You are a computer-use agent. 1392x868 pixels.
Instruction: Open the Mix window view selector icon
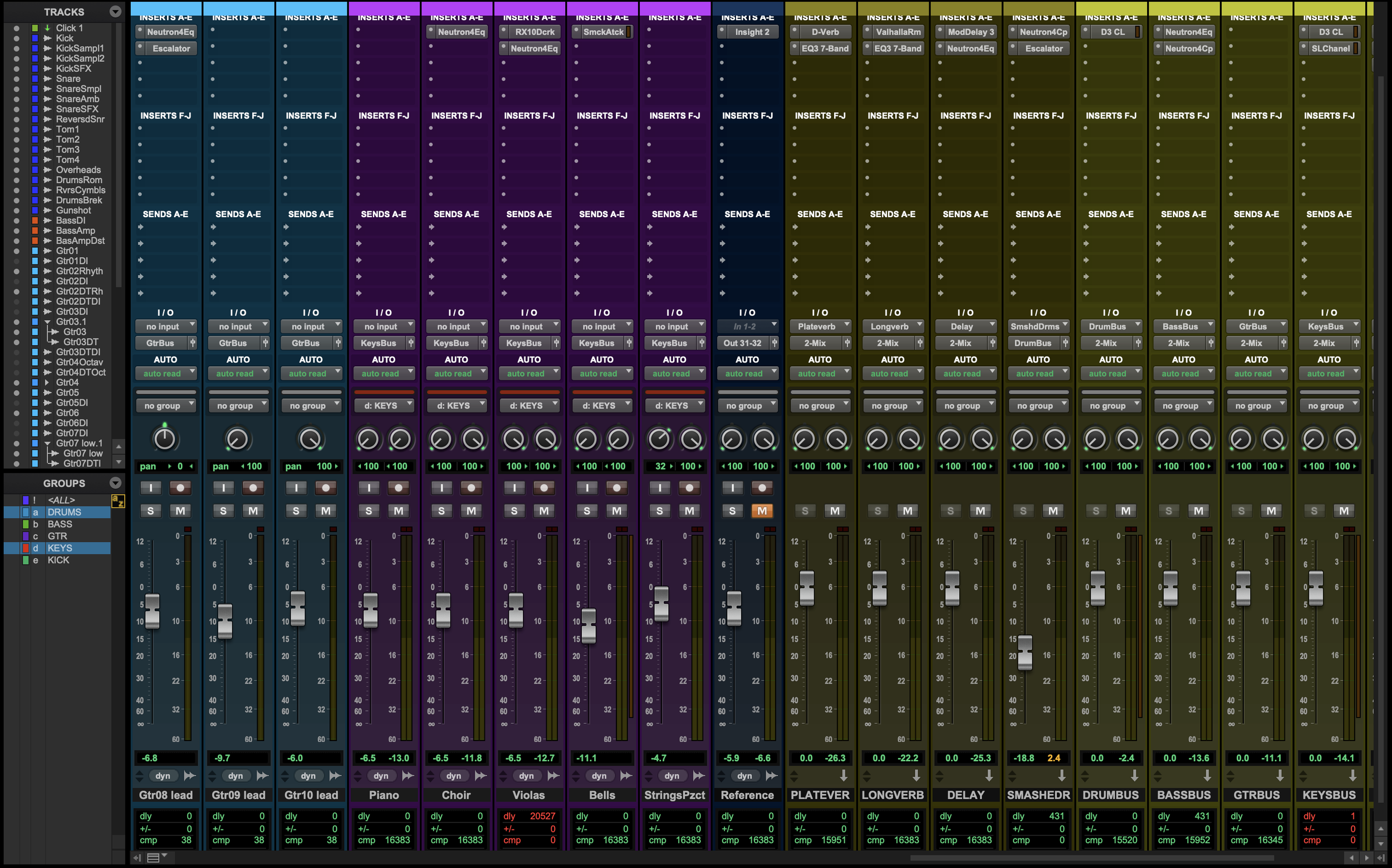coord(153,857)
